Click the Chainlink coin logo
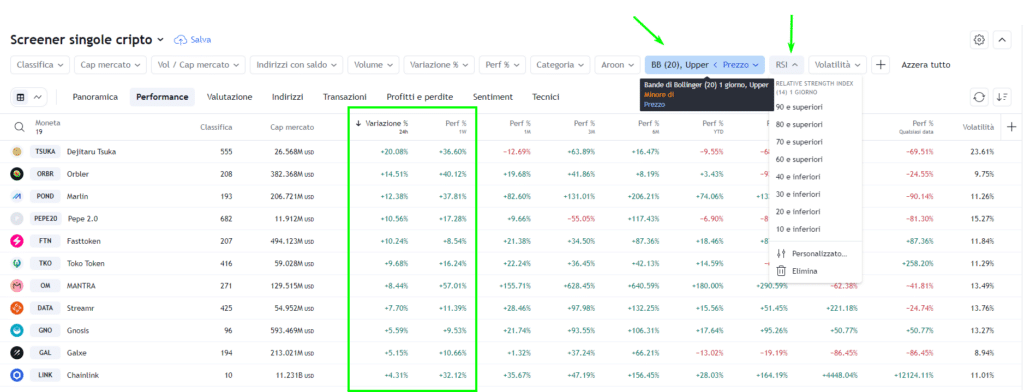The height and width of the screenshot is (392, 1024). [17, 375]
